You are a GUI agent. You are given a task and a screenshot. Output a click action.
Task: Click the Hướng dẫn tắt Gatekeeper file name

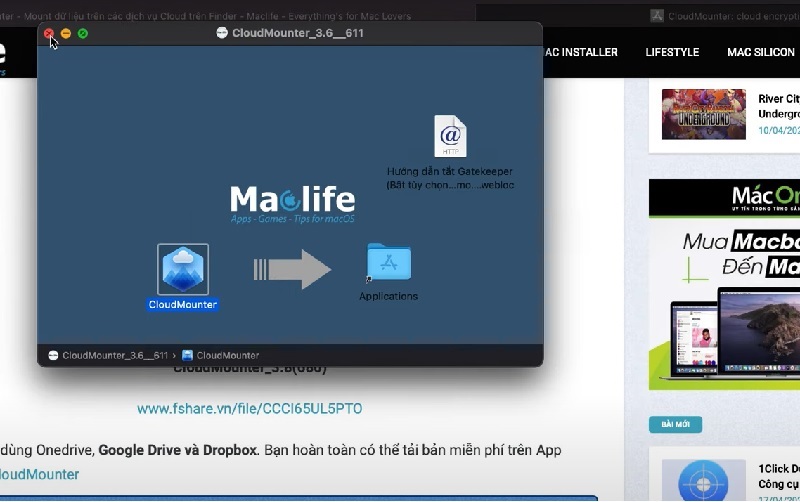pos(450,178)
